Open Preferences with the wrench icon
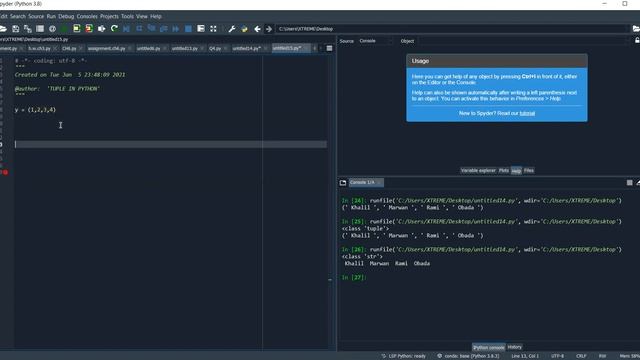This screenshot has height=360, width=640. click(x=232, y=29)
